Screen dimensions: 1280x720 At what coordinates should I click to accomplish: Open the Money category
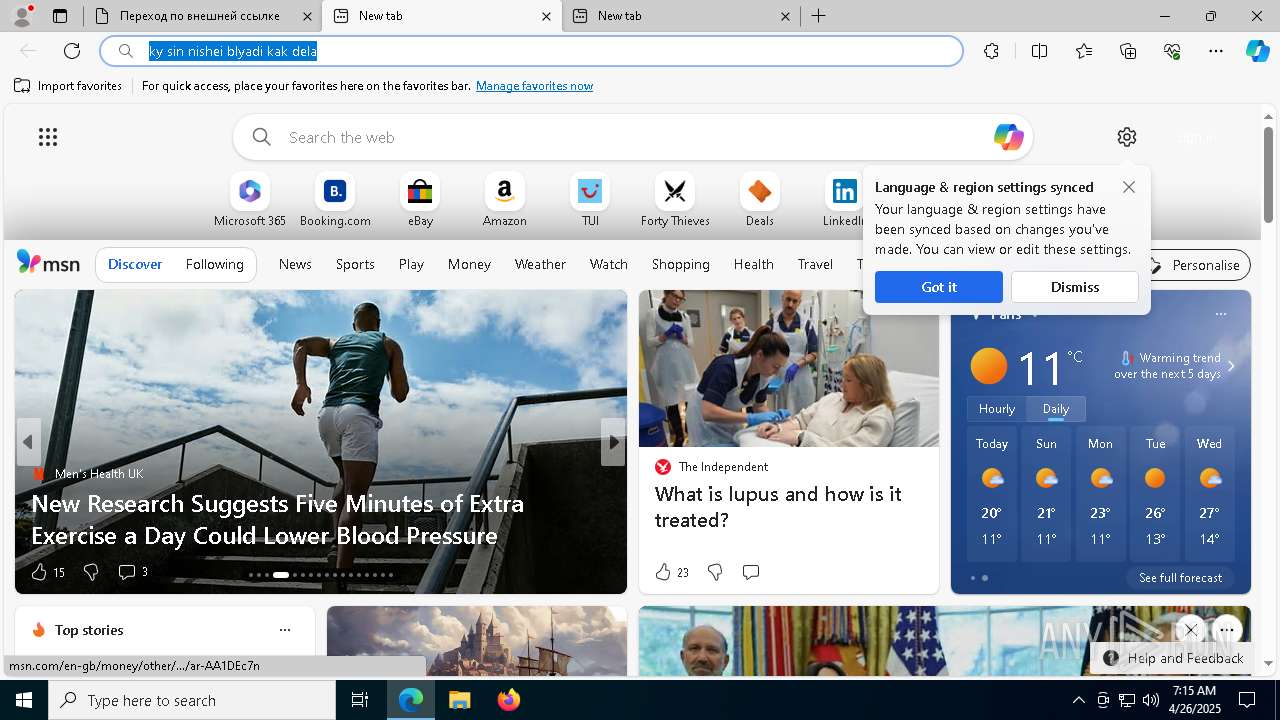click(469, 264)
